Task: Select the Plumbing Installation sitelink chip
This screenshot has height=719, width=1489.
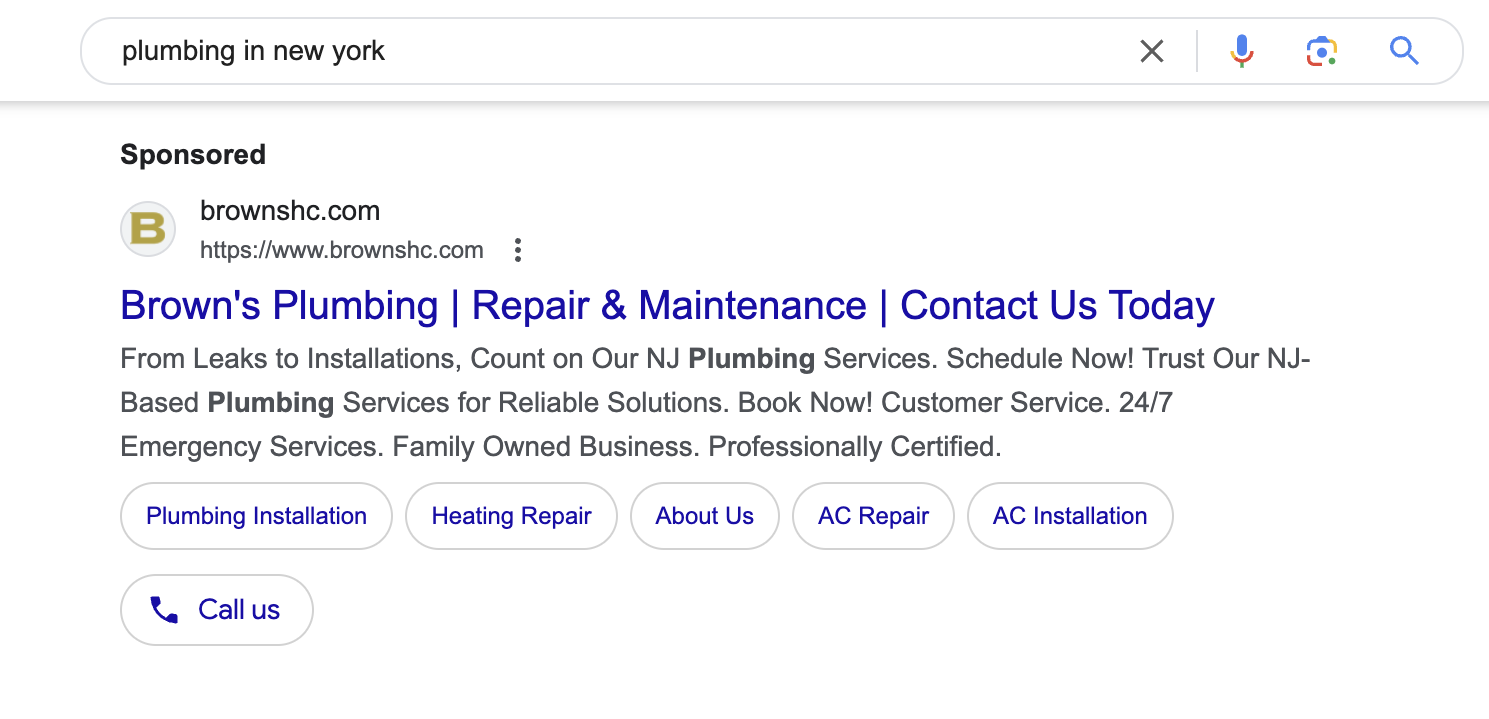Action: pyautogui.click(x=256, y=516)
